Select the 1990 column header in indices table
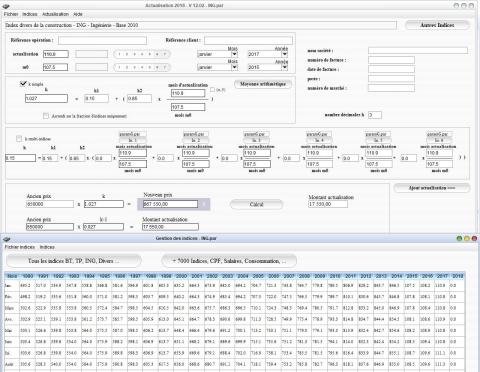Viewport: 480px width, 372px height. point(28,276)
